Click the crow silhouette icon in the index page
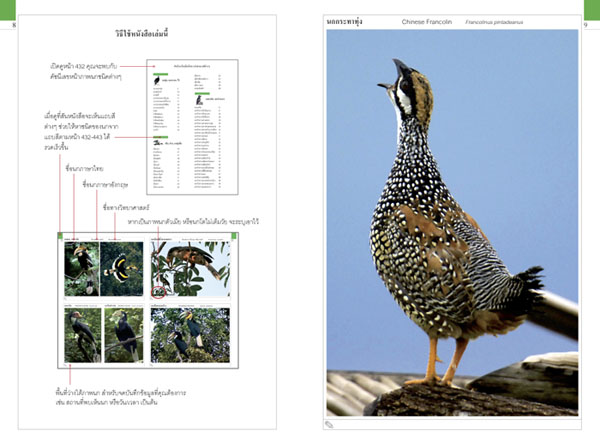This screenshot has height=443, width=600. tap(157, 80)
